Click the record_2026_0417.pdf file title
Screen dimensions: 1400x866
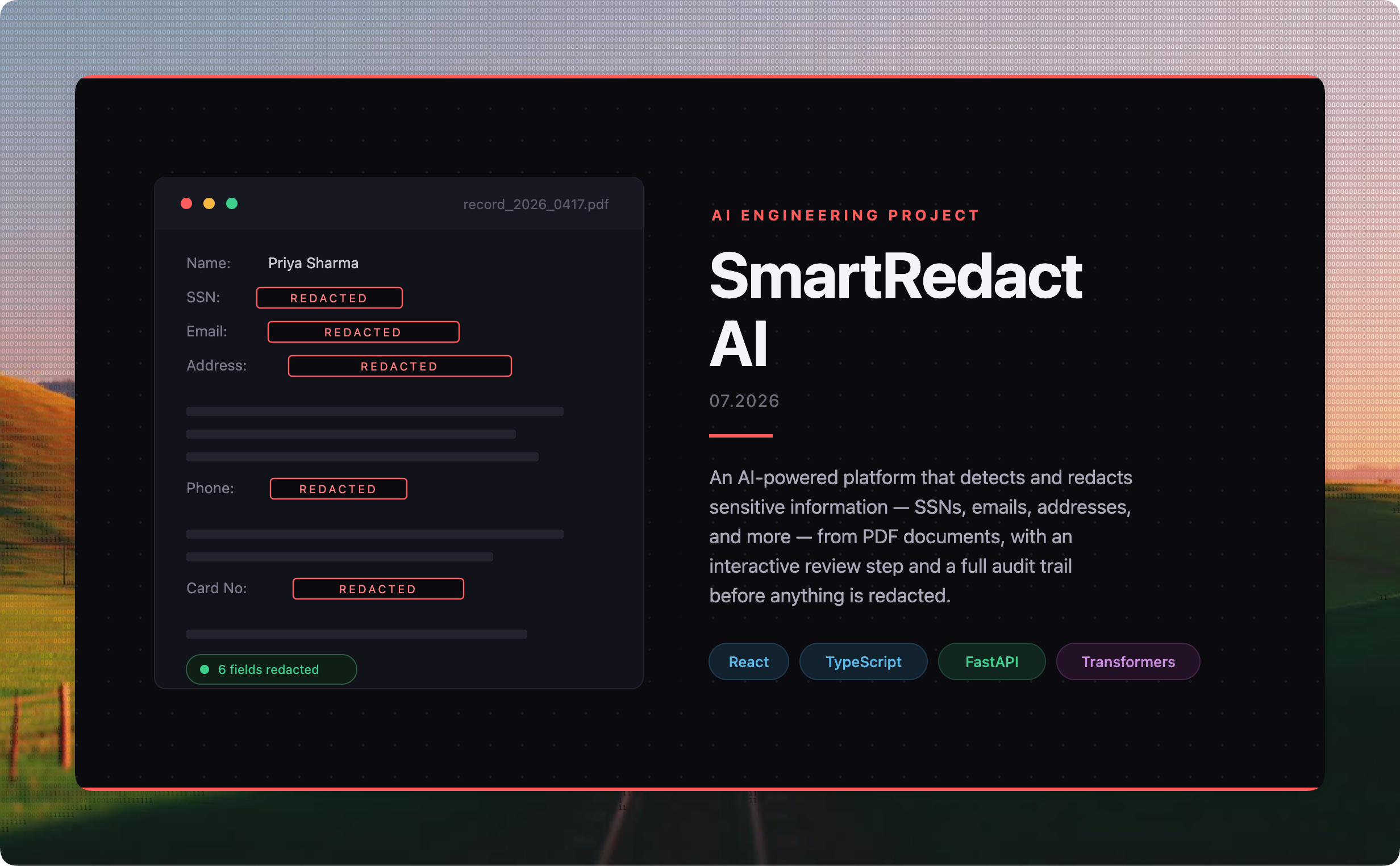[535, 205]
